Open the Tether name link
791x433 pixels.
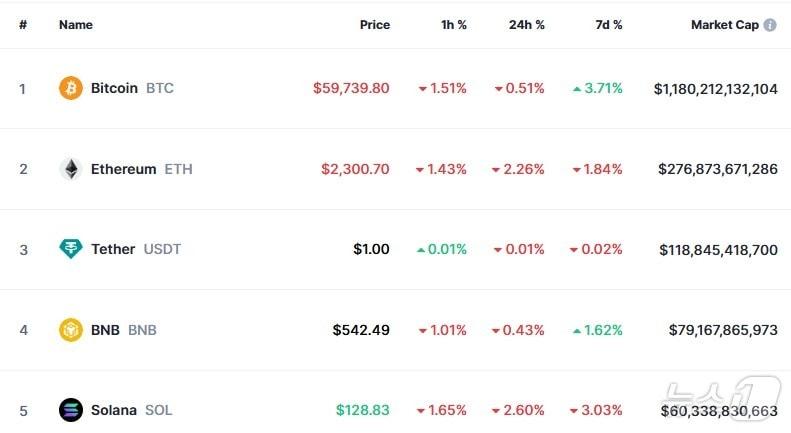pos(113,249)
